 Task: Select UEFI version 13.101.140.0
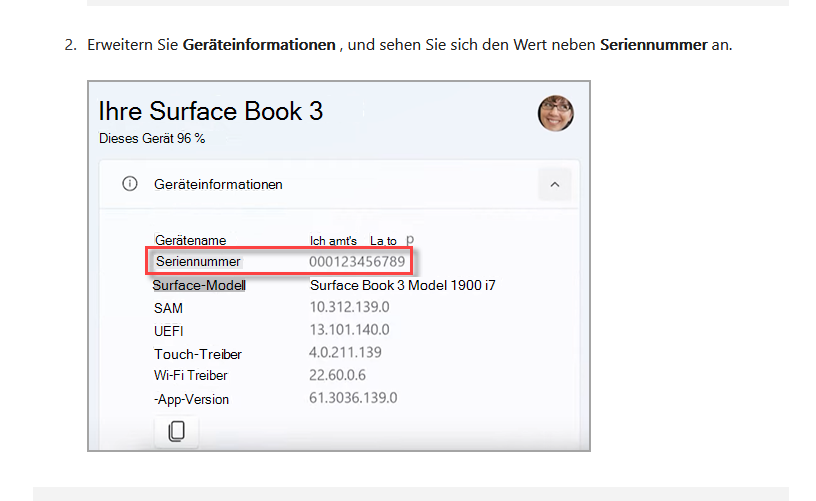point(349,330)
